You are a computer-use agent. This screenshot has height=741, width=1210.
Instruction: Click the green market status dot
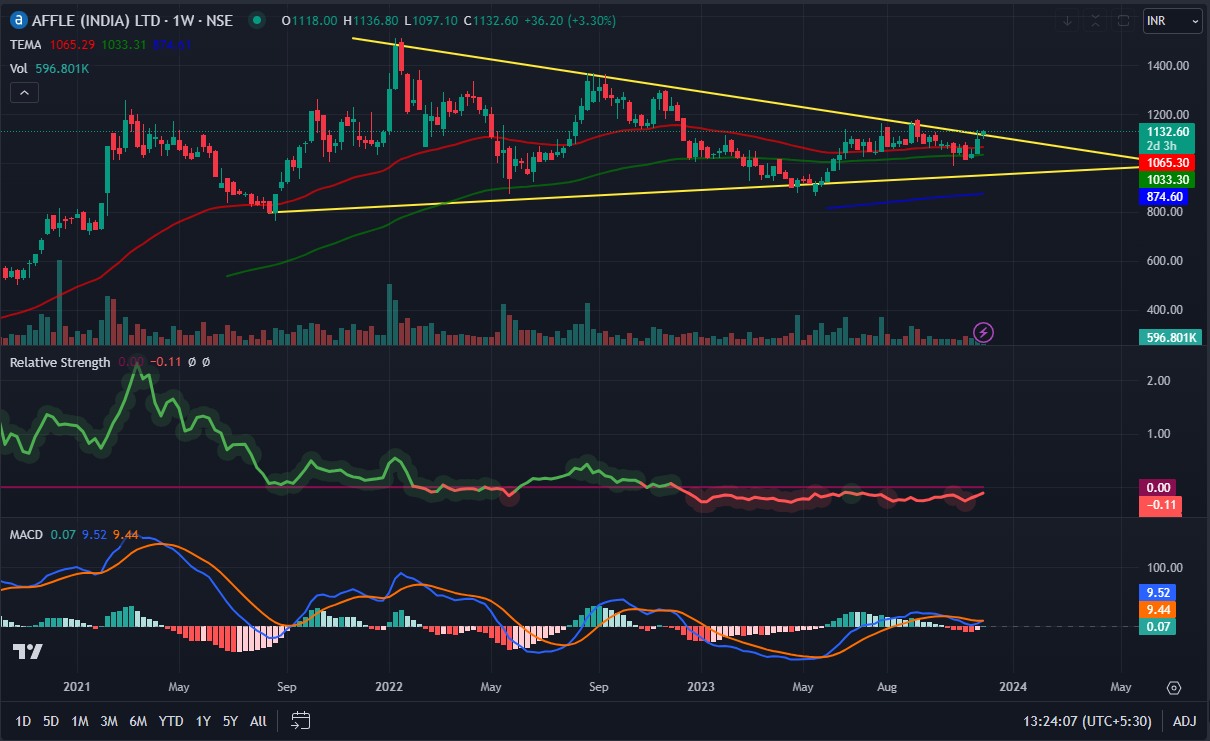[x=259, y=20]
